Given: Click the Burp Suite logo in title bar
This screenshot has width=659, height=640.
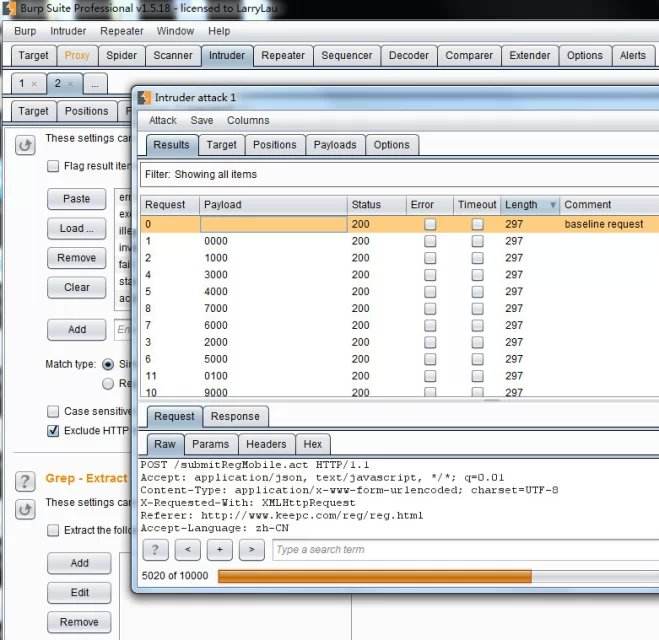Looking at the screenshot, I should tap(9, 8).
